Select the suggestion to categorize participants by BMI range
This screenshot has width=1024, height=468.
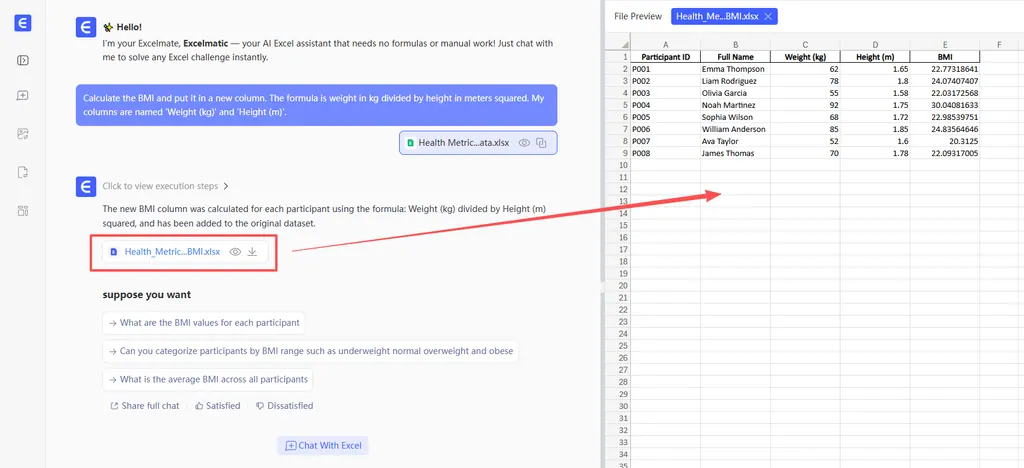tap(311, 351)
